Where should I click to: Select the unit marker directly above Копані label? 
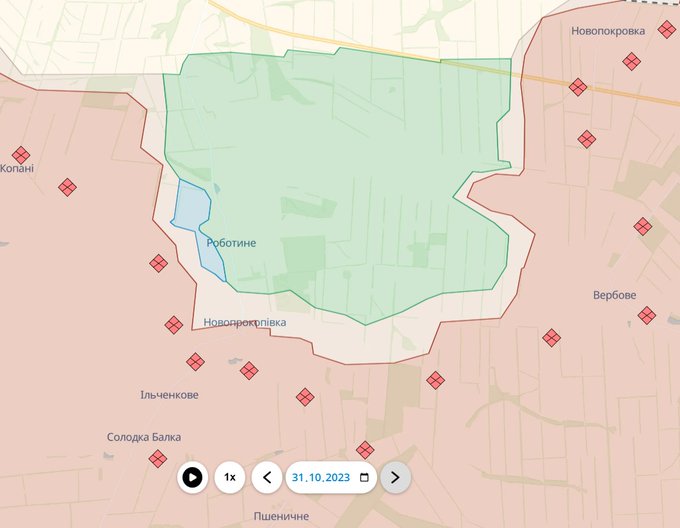click(x=21, y=155)
